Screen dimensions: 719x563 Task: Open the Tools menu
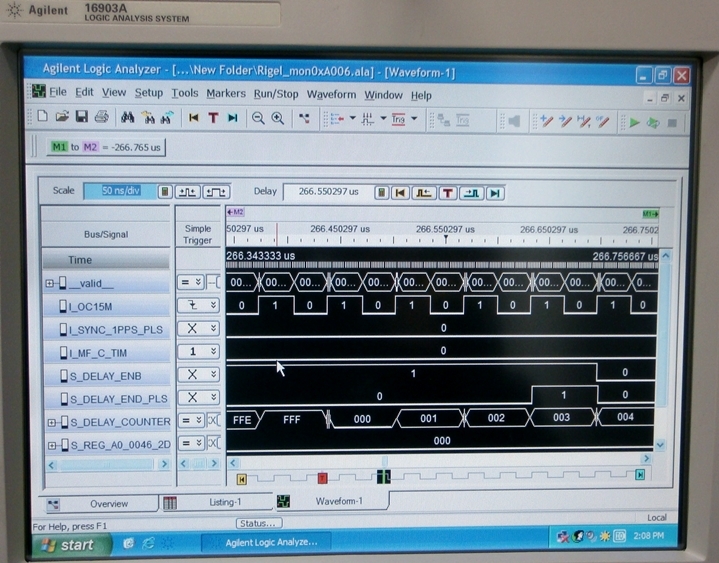coord(184,93)
